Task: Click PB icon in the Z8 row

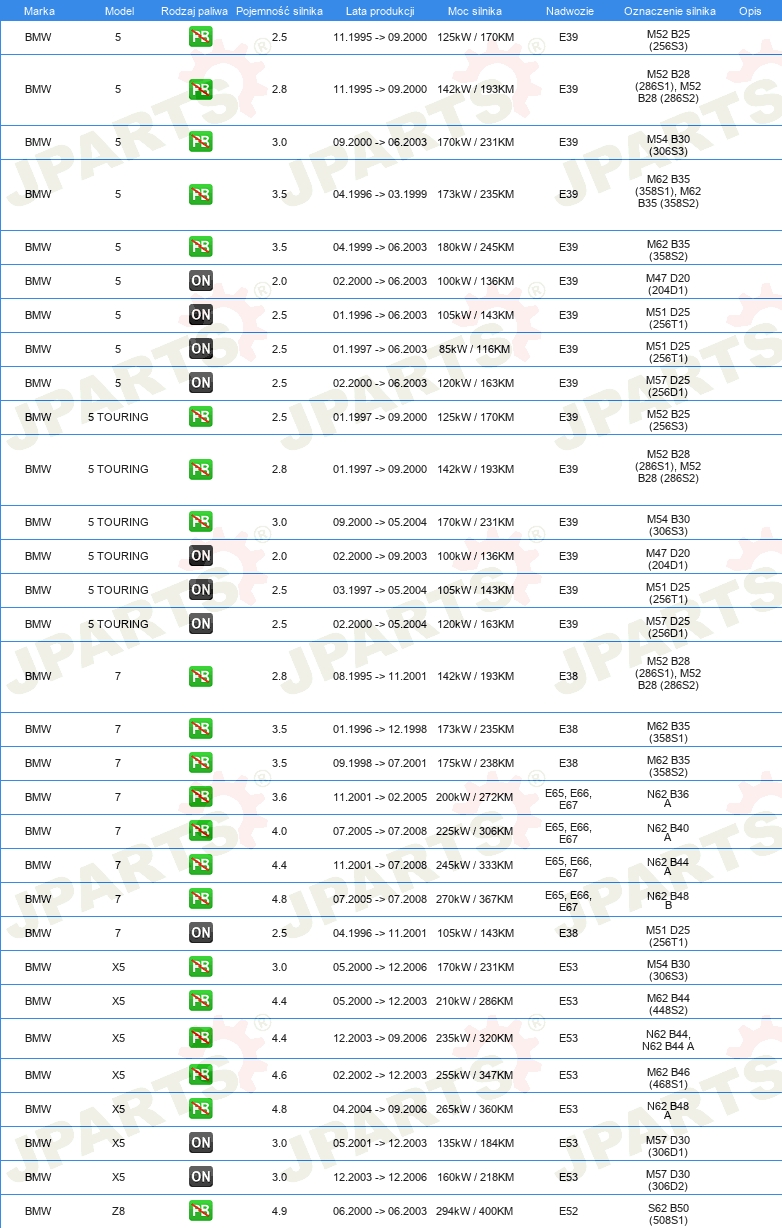Action: (x=201, y=1211)
